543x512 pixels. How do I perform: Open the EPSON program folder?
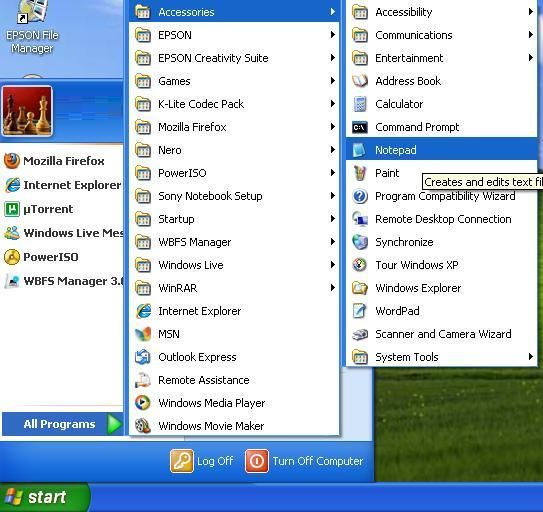tap(234, 35)
